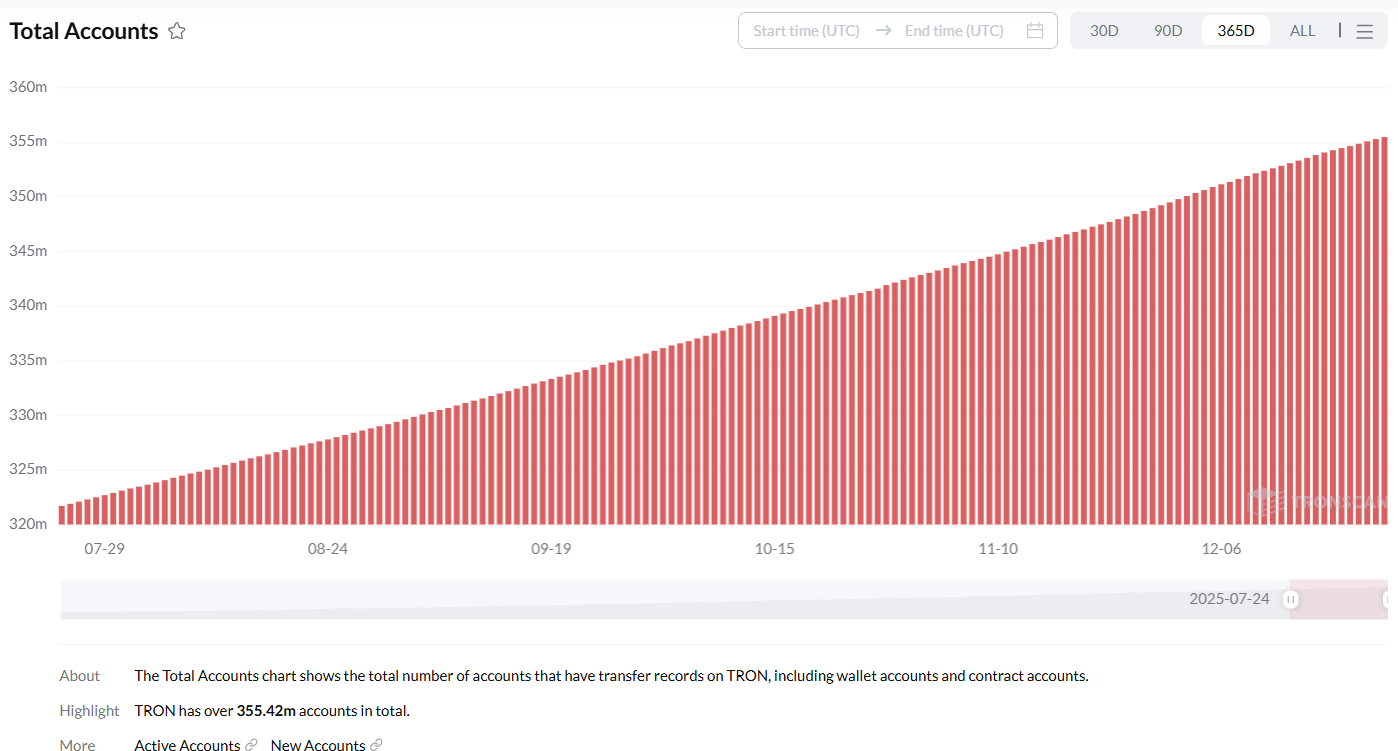Click the left handle of the range slider

pyautogui.click(x=1291, y=600)
